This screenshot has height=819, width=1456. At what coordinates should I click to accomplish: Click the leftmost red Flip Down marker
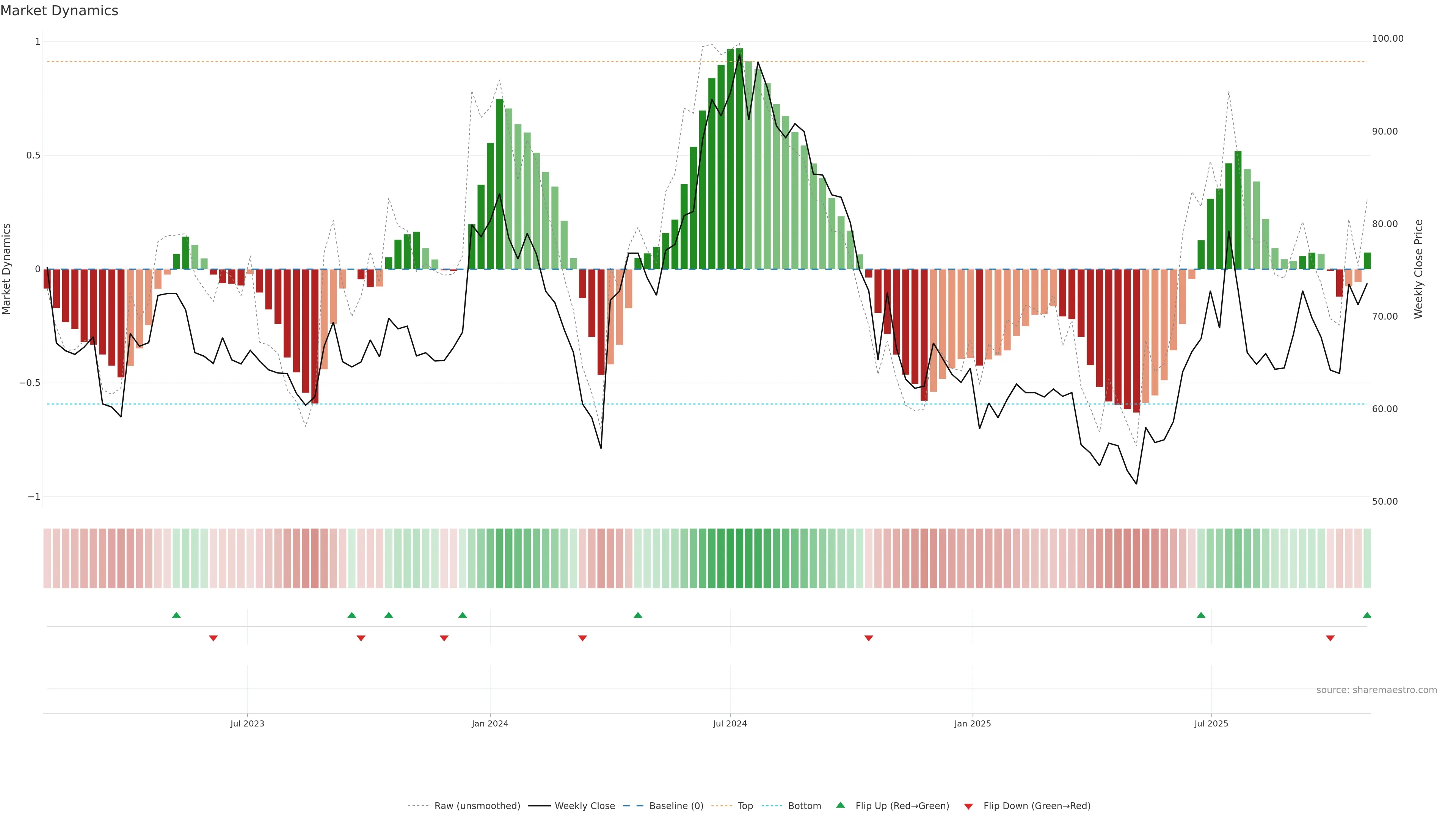[x=213, y=638]
